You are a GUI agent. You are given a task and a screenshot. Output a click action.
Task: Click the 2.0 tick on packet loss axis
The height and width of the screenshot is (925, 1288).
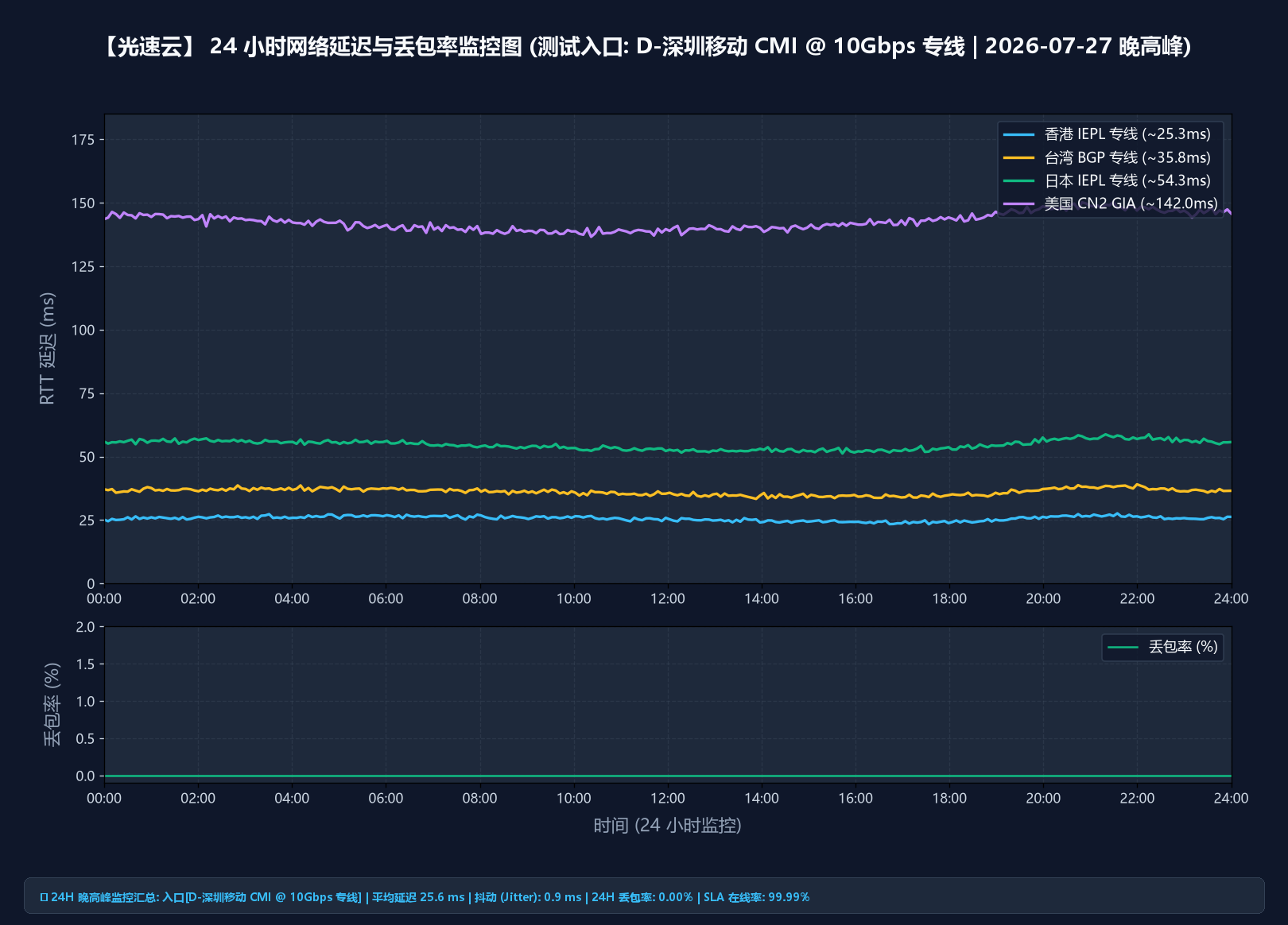click(x=85, y=627)
